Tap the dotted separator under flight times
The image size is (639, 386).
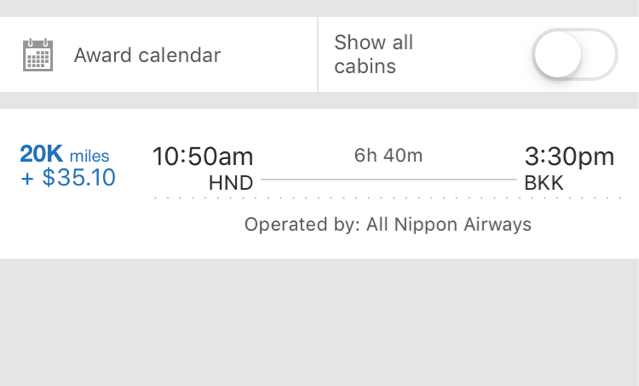388,198
